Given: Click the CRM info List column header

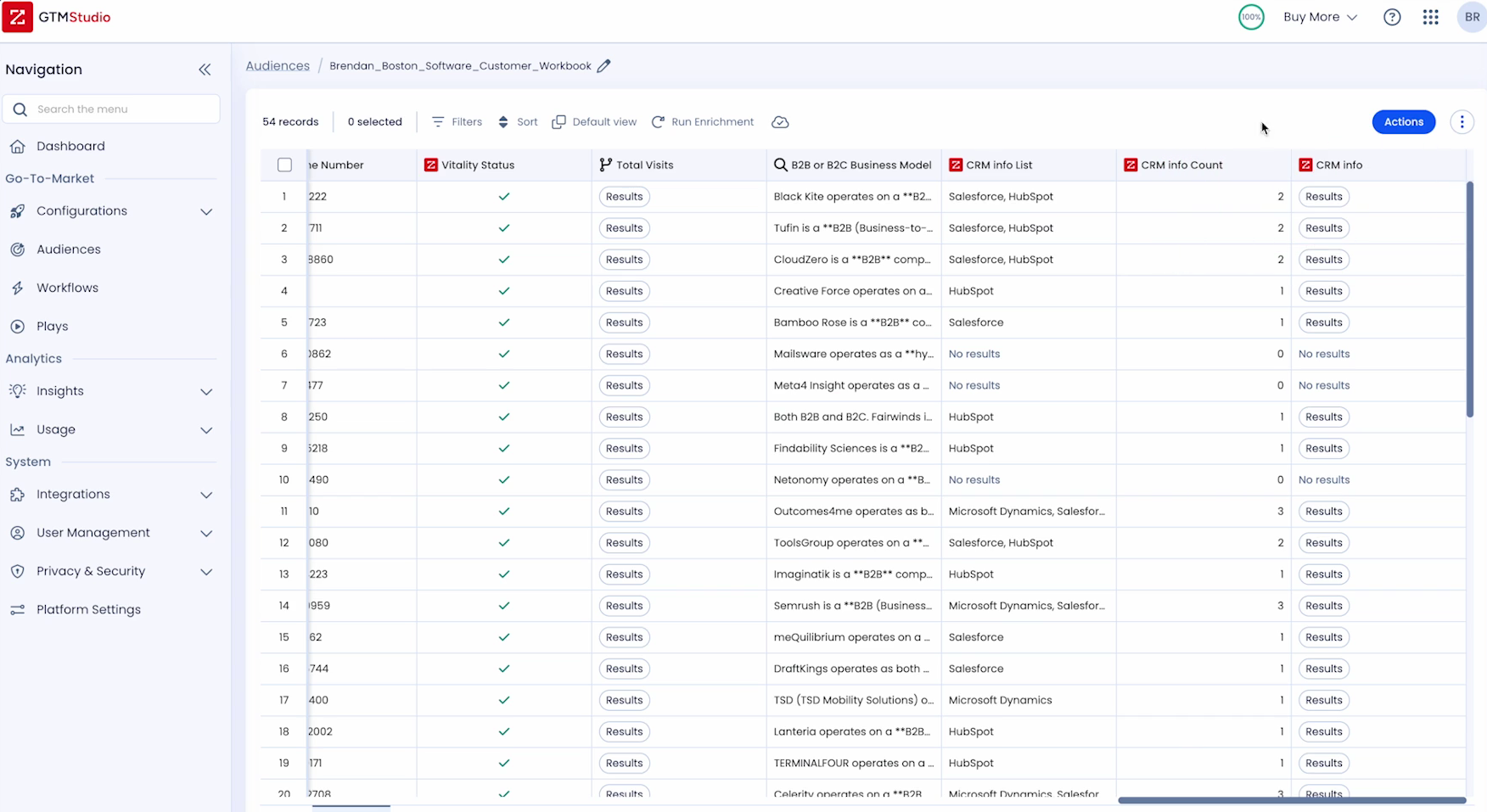Looking at the screenshot, I should coord(1029,165).
